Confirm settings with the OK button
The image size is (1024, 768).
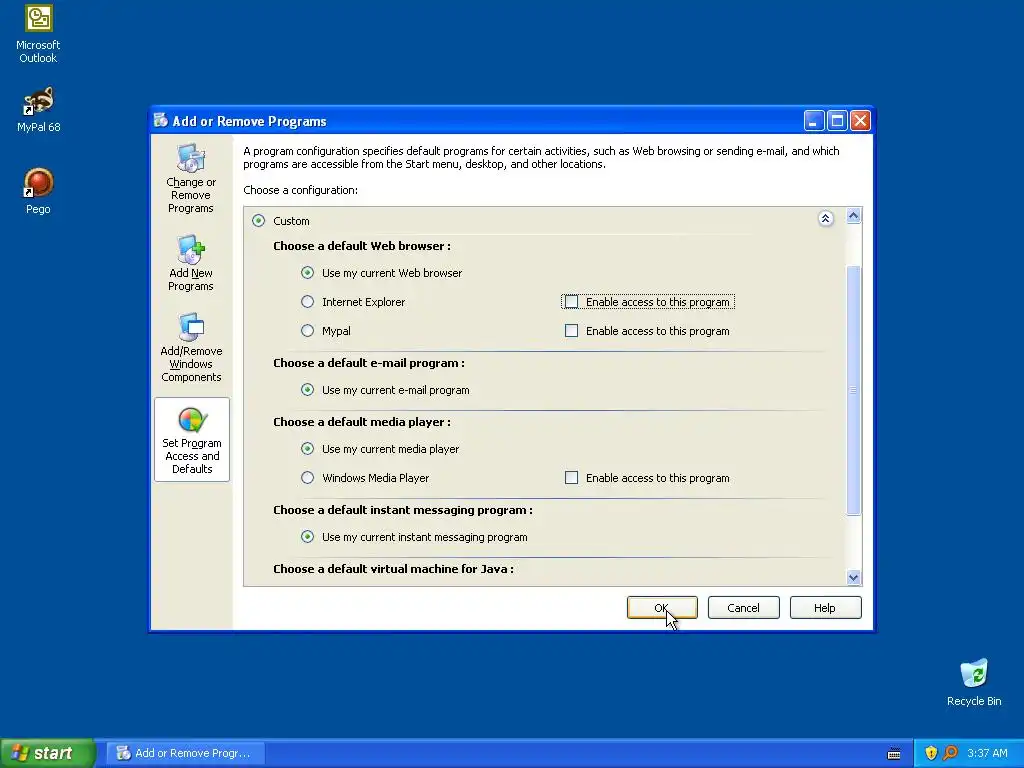coord(662,608)
